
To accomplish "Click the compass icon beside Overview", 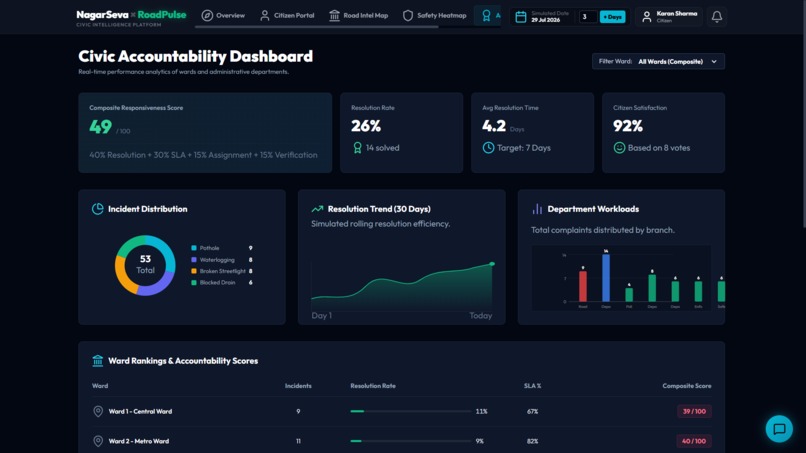I will [207, 15].
